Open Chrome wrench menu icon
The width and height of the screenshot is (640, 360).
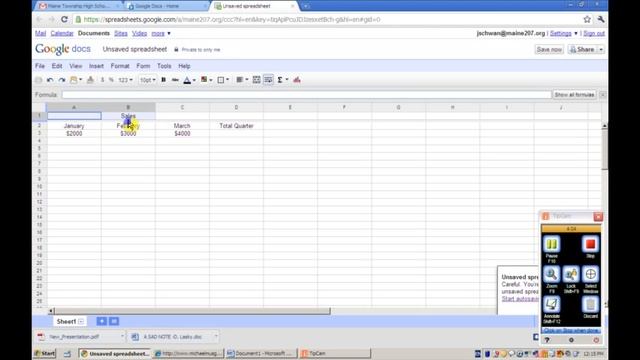(600, 19)
